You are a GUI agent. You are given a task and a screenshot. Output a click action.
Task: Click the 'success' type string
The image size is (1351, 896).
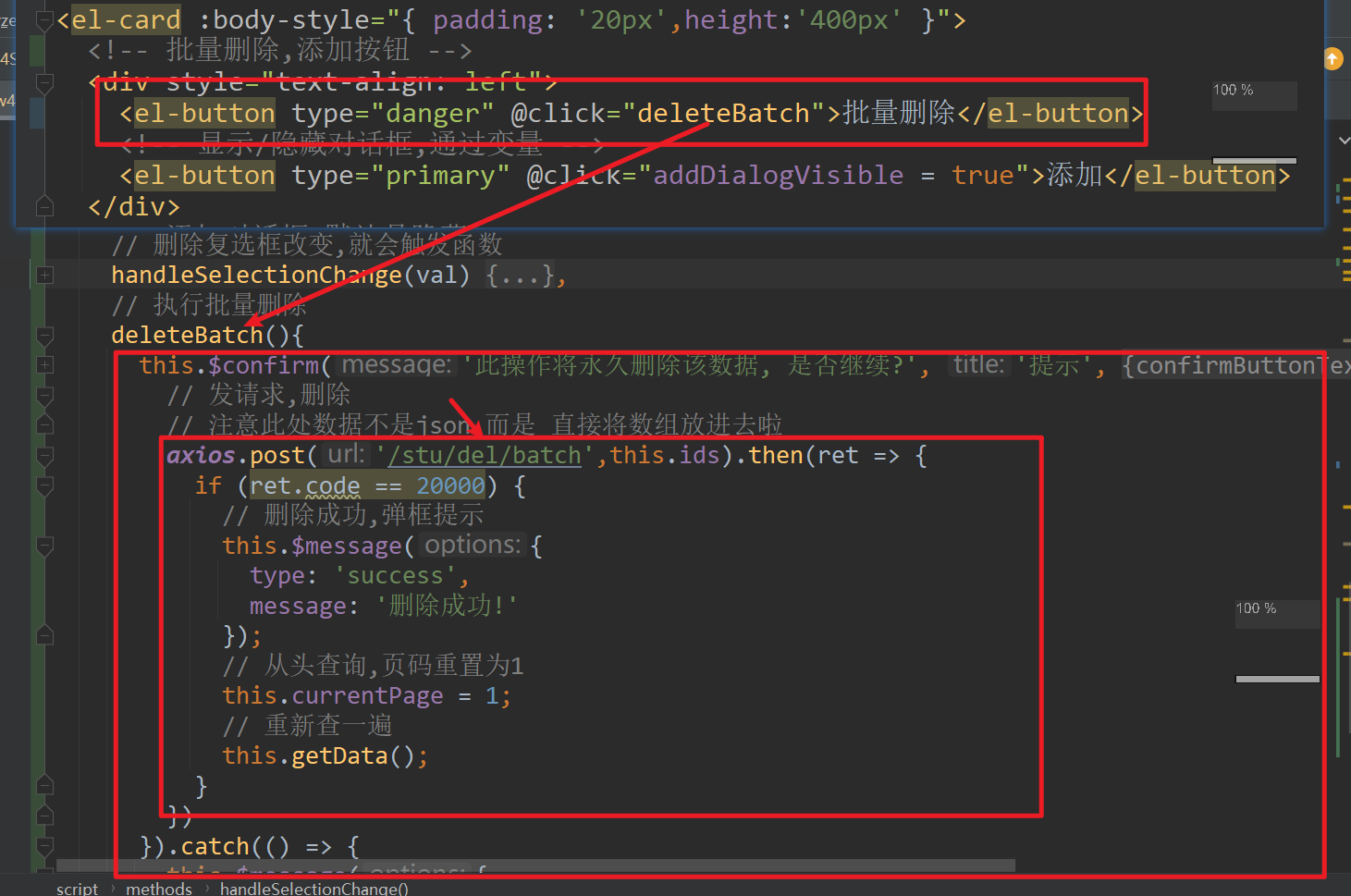coord(395,575)
